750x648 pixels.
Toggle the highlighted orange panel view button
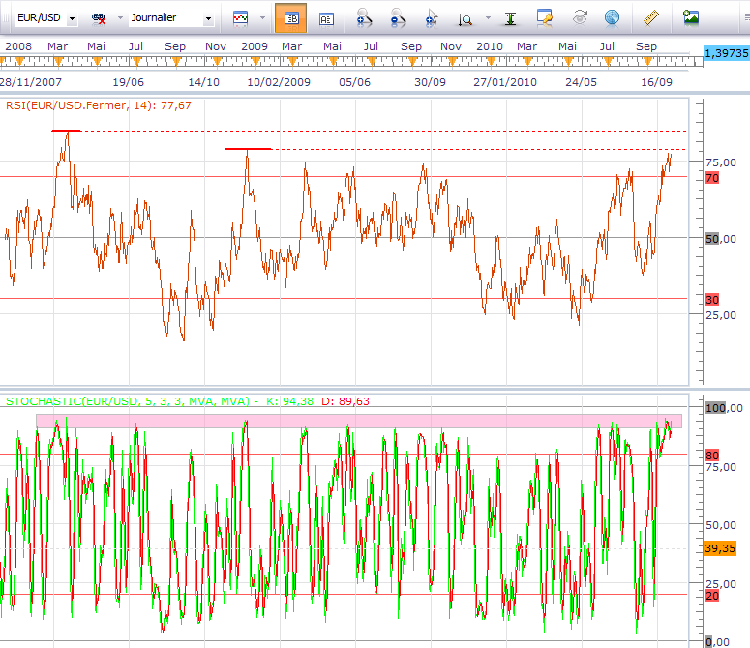pos(290,18)
